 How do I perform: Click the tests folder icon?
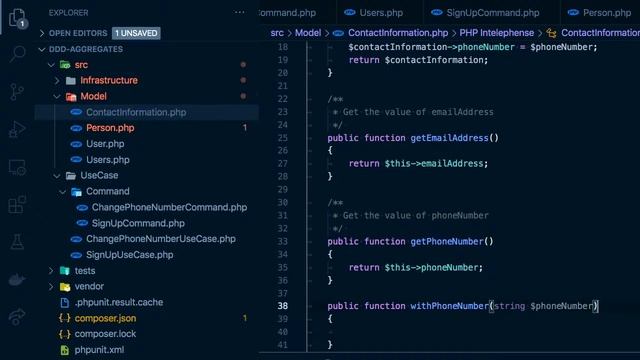point(65,271)
